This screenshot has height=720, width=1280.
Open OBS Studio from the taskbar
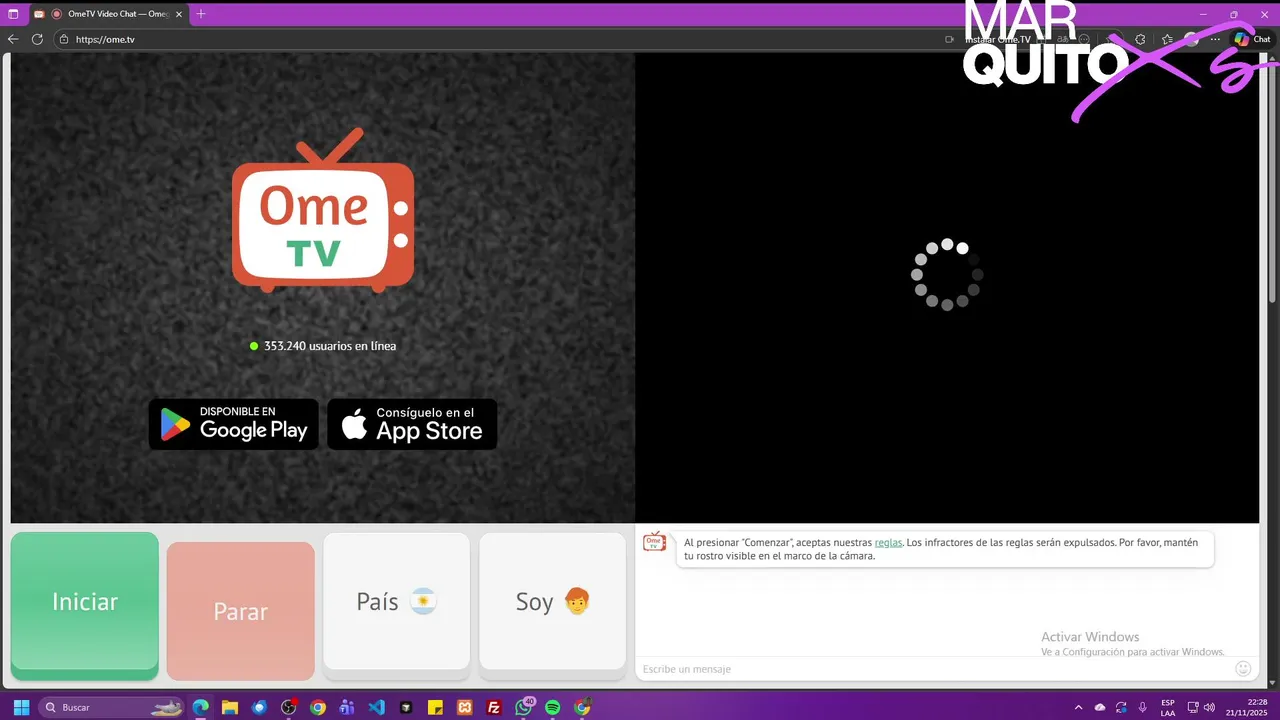(289, 707)
